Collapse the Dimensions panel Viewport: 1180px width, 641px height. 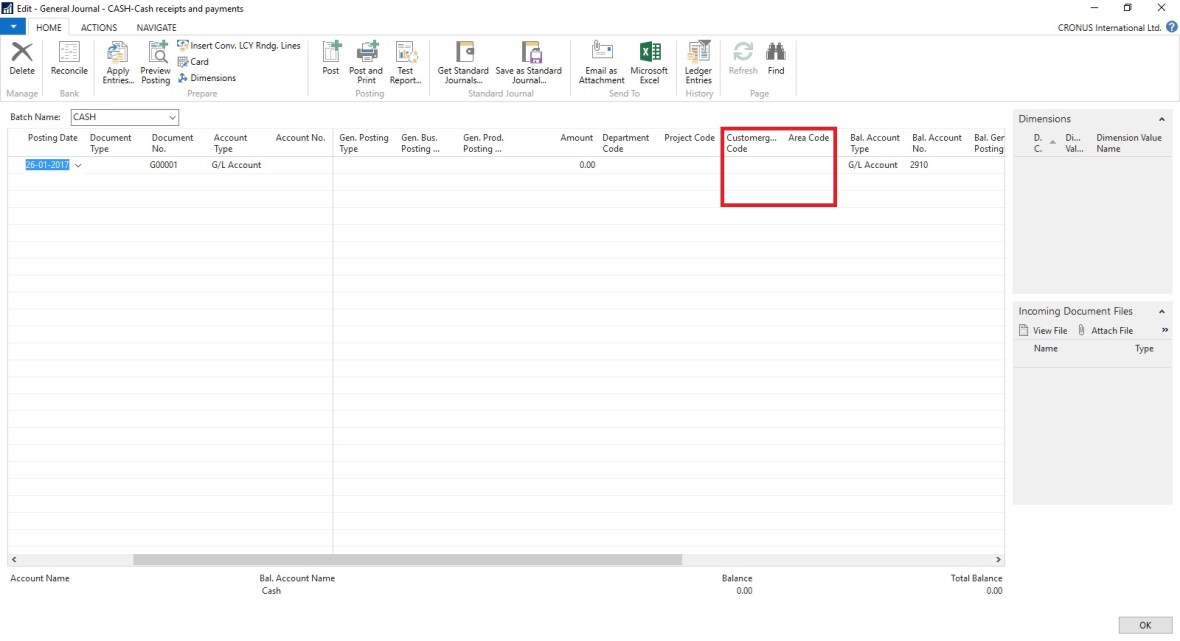1161,119
